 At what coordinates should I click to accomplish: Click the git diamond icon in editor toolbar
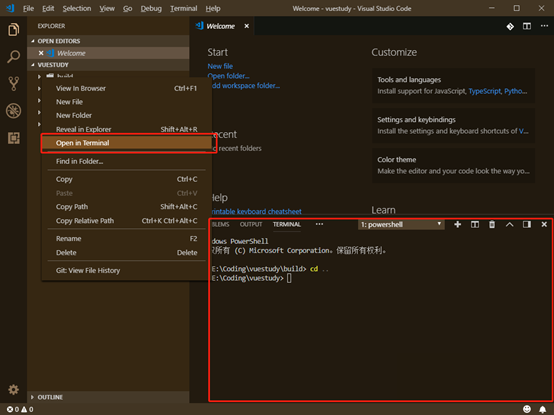point(510,26)
